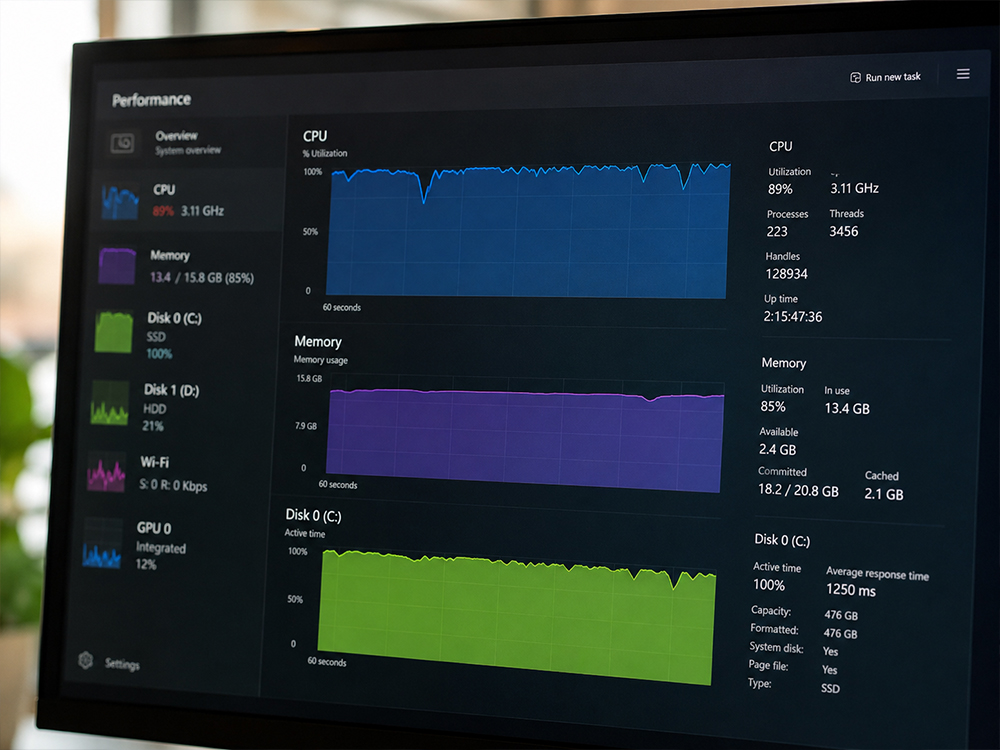
Task: Click the System disk value Yes
Action: point(830,652)
